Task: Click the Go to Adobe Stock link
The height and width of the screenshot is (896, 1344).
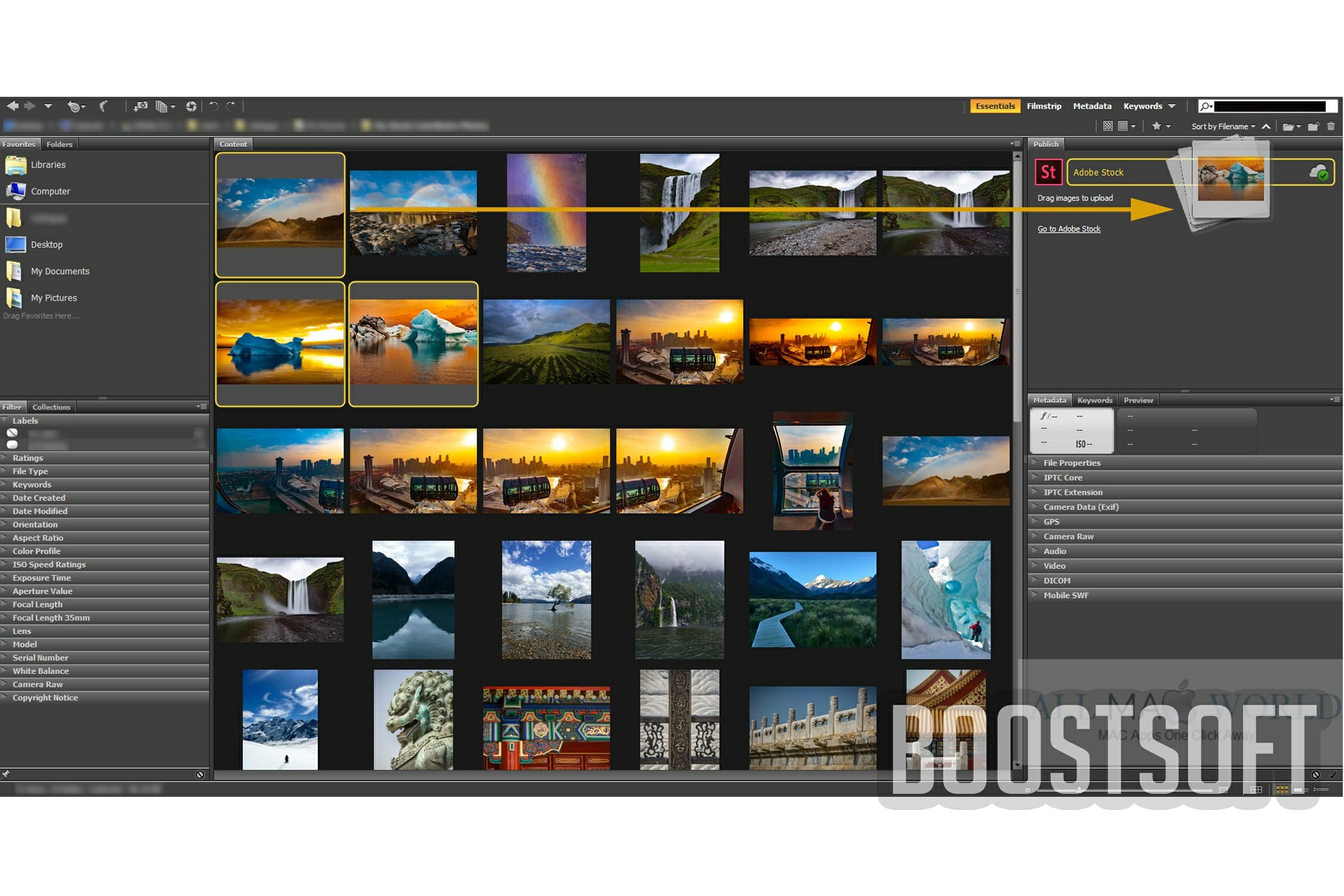Action: [x=1069, y=229]
